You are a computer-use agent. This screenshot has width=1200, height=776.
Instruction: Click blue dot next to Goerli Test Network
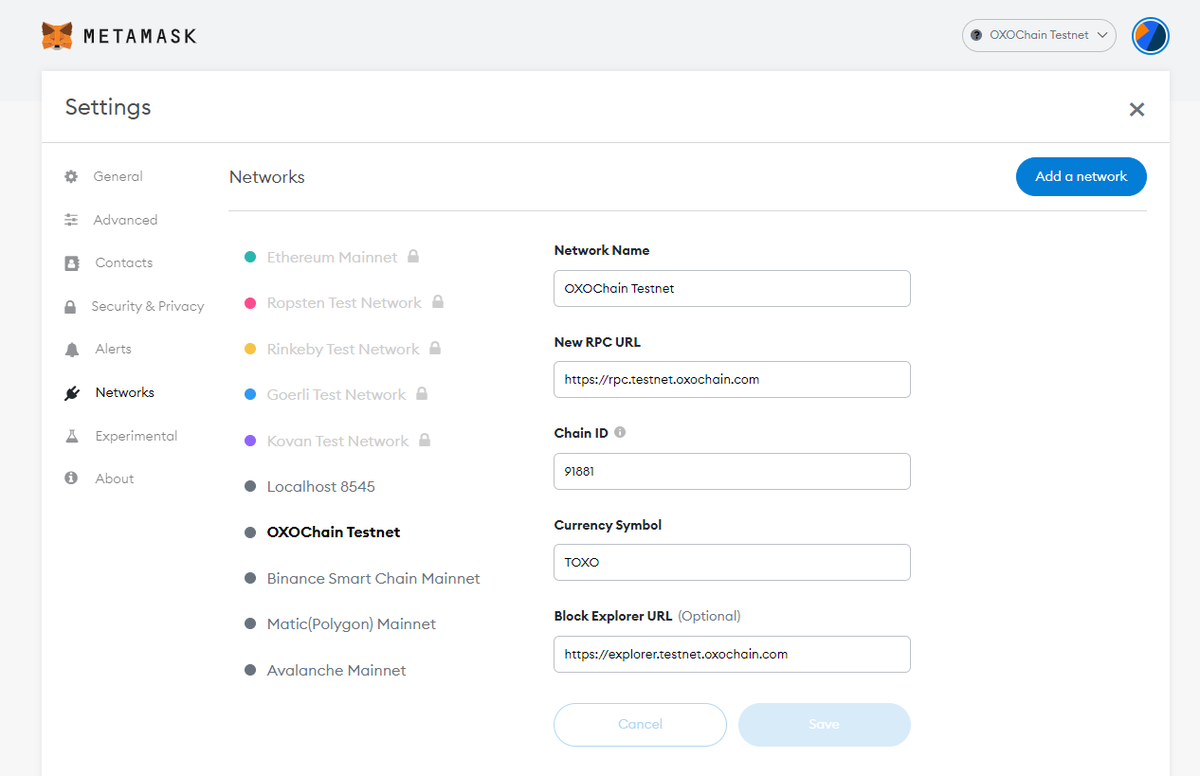click(x=250, y=395)
